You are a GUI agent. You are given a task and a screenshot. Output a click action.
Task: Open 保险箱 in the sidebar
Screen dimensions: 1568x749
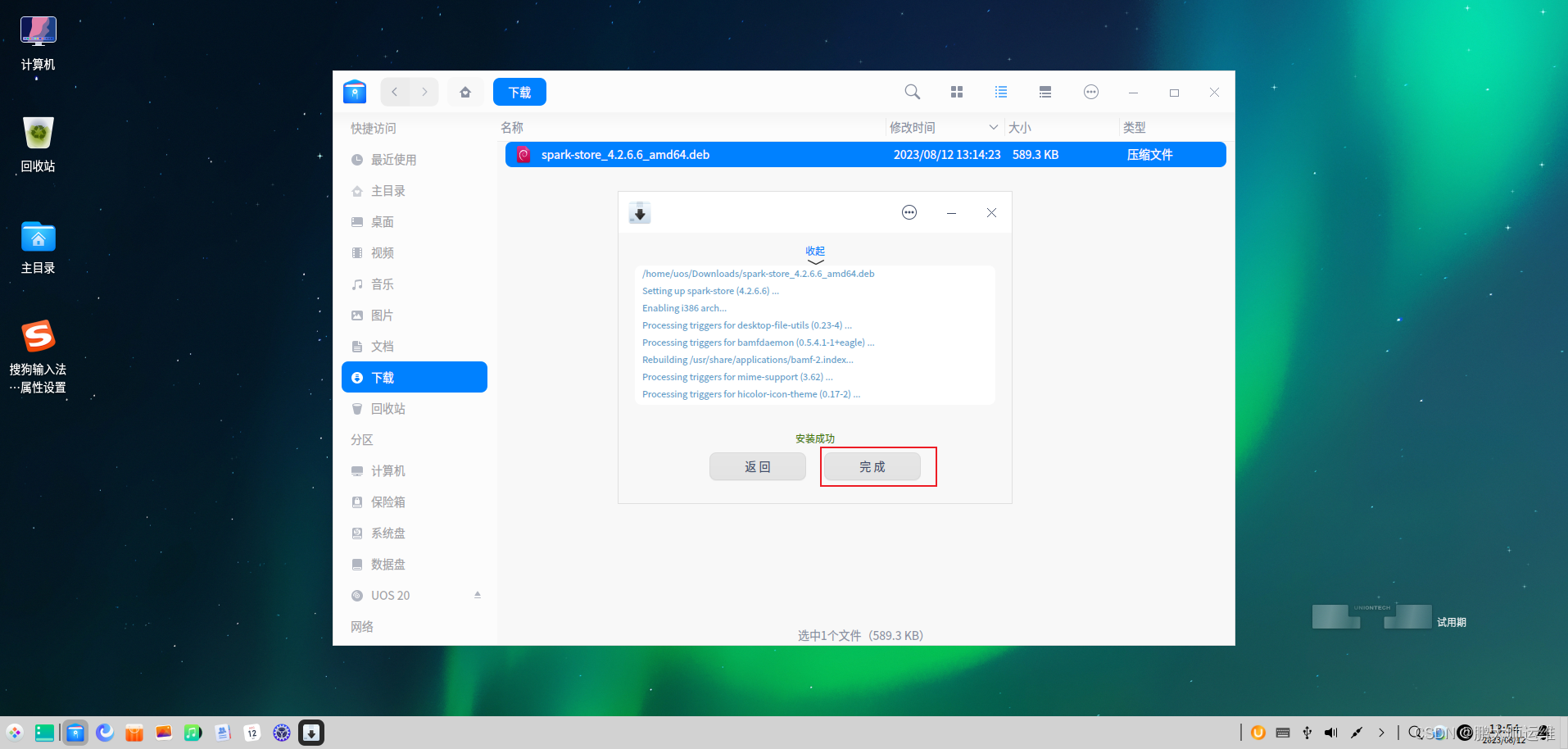(415, 502)
